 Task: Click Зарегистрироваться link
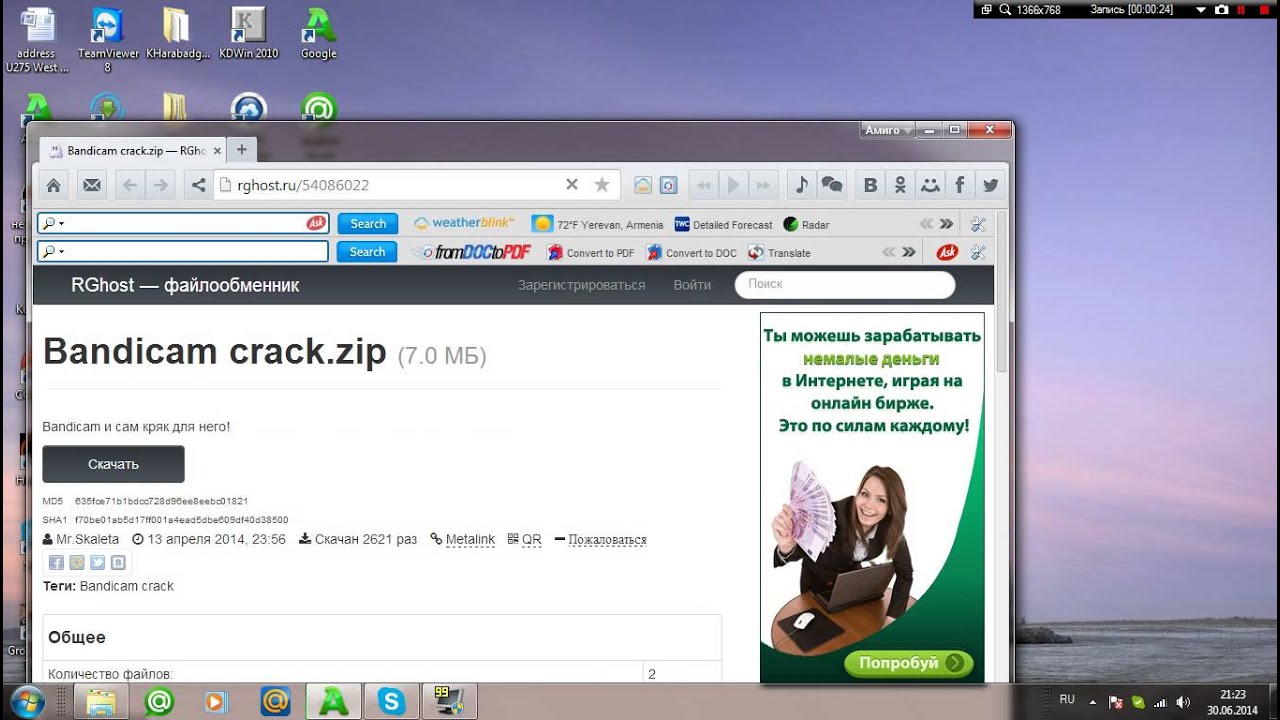581,285
